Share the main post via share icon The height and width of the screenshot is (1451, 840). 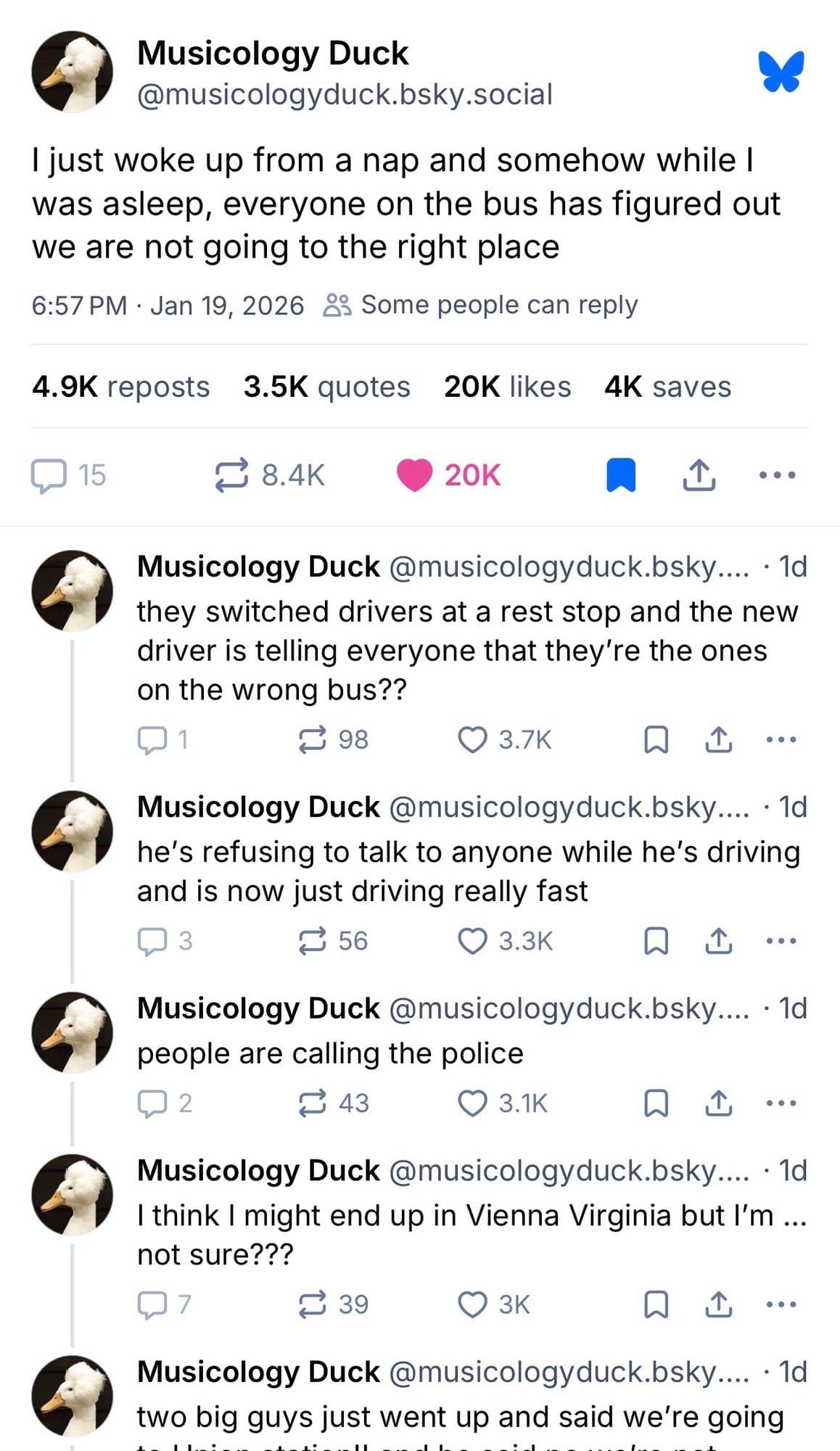tap(699, 476)
